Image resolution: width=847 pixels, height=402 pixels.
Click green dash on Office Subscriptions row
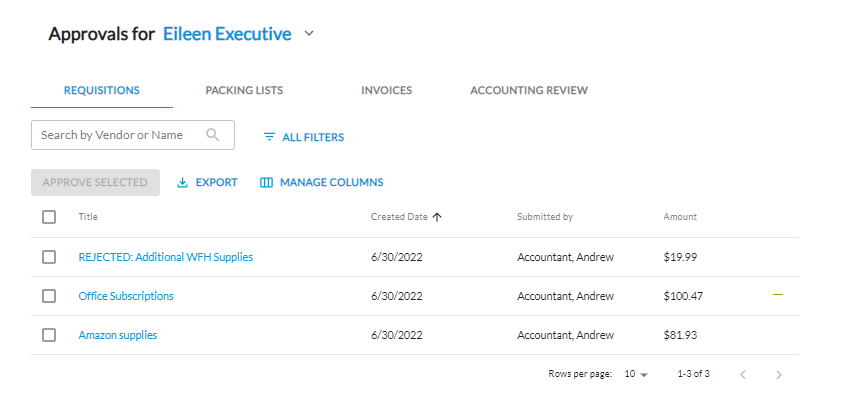(778, 295)
